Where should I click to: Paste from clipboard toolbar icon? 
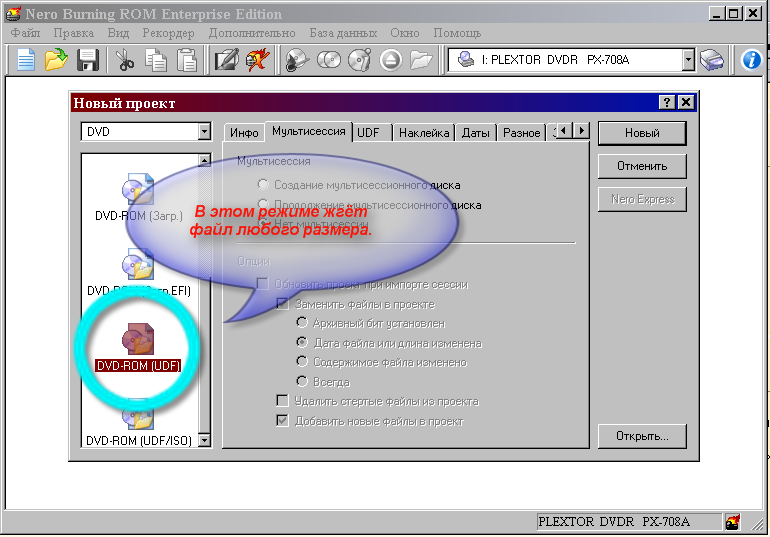pos(187,60)
